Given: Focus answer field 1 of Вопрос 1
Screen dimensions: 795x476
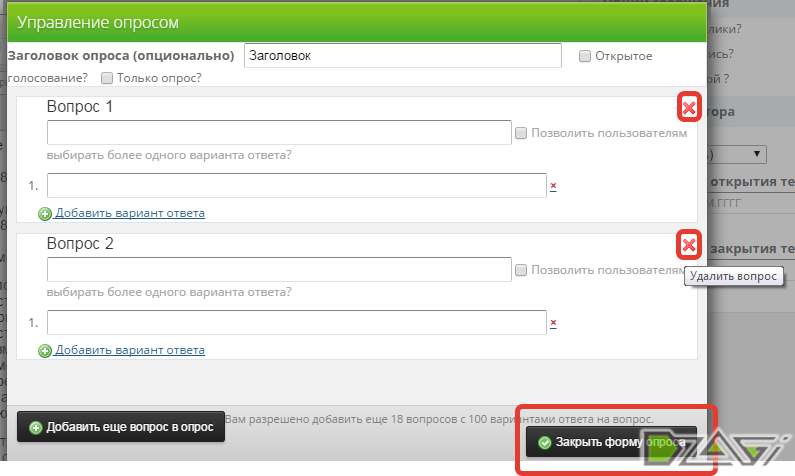Looking at the screenshot, I should click(x=297, y=185).
